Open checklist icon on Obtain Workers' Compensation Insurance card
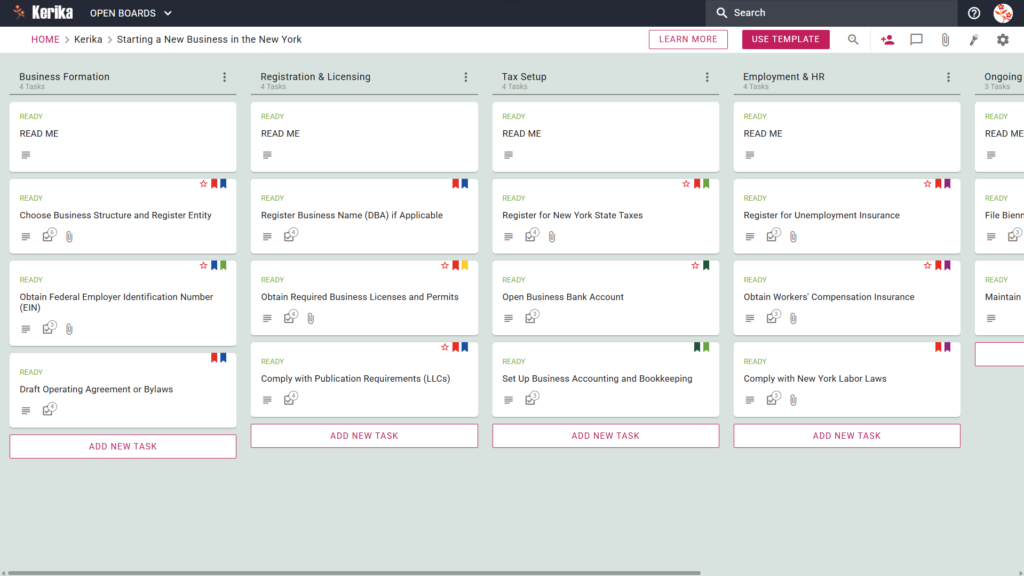The image size is (1024, 576). click(773, 317)
